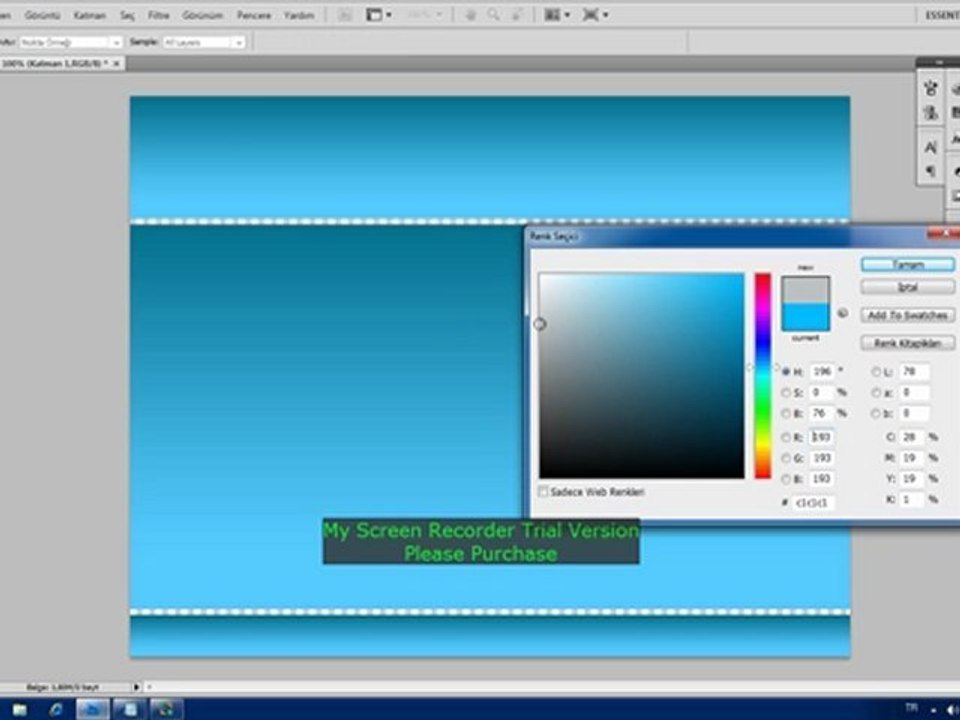The image size is (960, 720).
Task: Open the Seç menu
Action: [x=127, y=15]
